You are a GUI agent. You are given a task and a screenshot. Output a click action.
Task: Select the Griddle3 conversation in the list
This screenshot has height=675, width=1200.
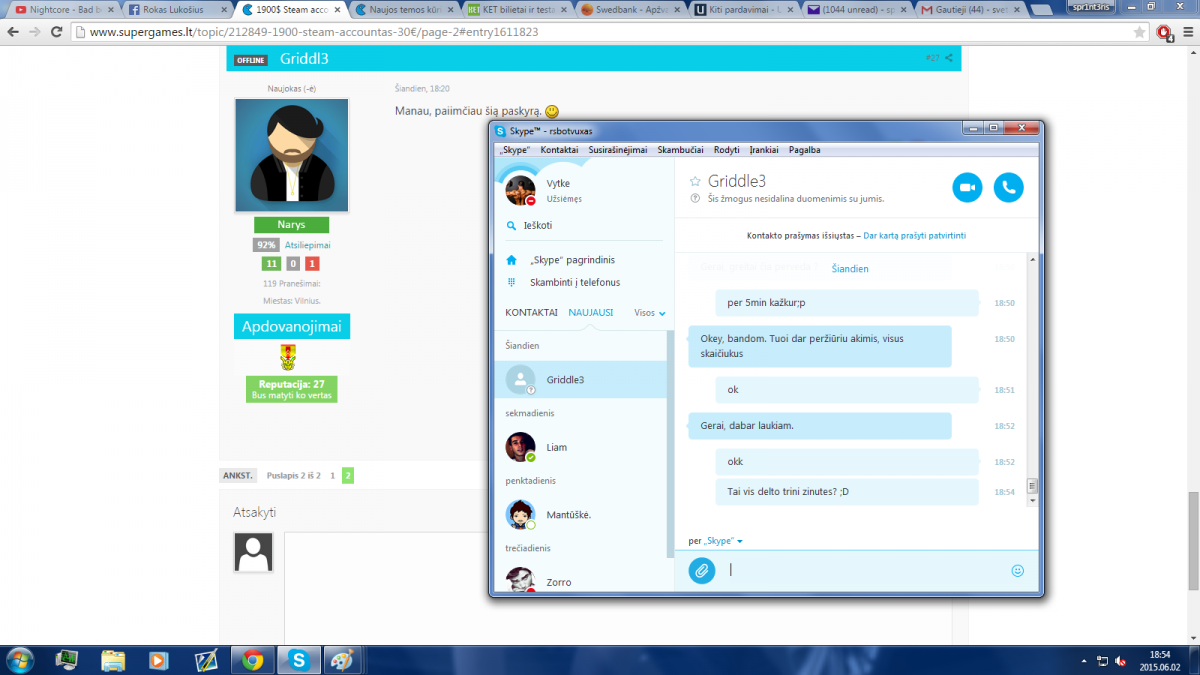tap(581, 380)
